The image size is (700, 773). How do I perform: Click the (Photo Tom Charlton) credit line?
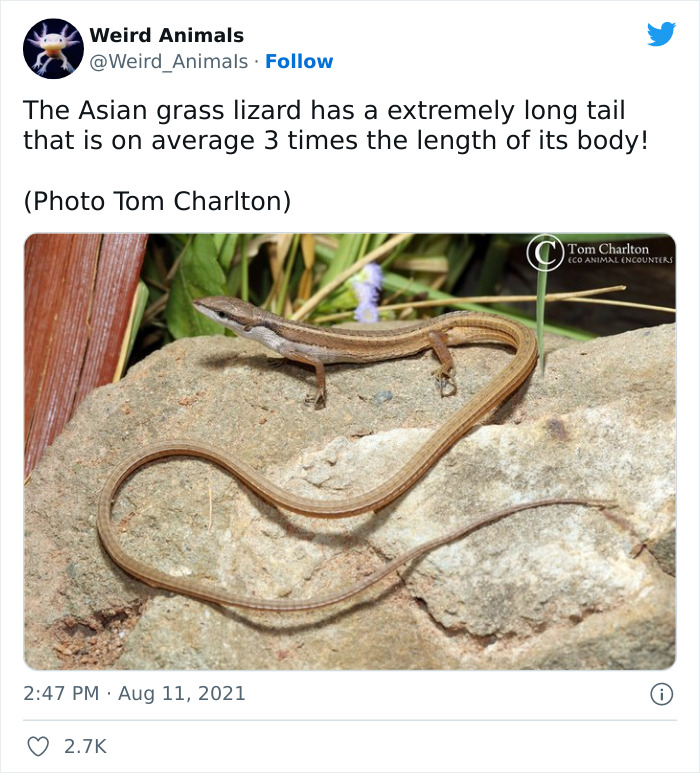[157, 201]
